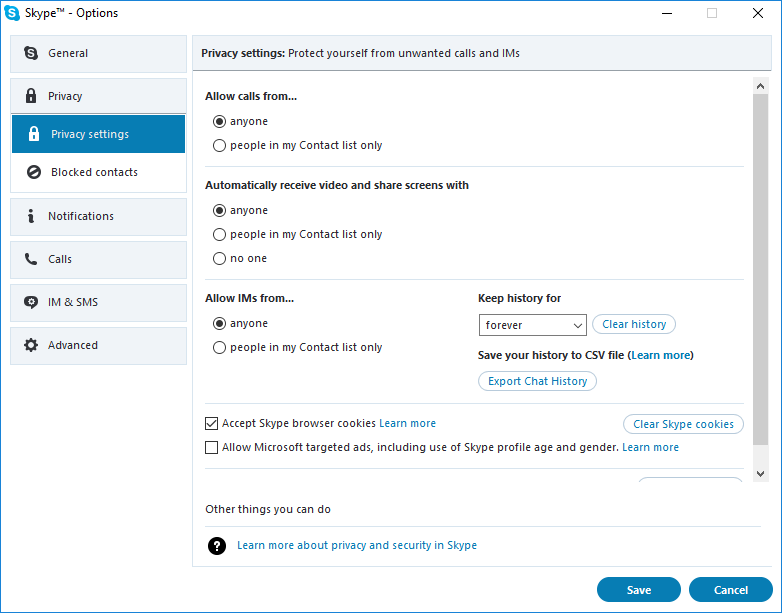Open Learn more link for browser cookies

[x=407, y=423]
